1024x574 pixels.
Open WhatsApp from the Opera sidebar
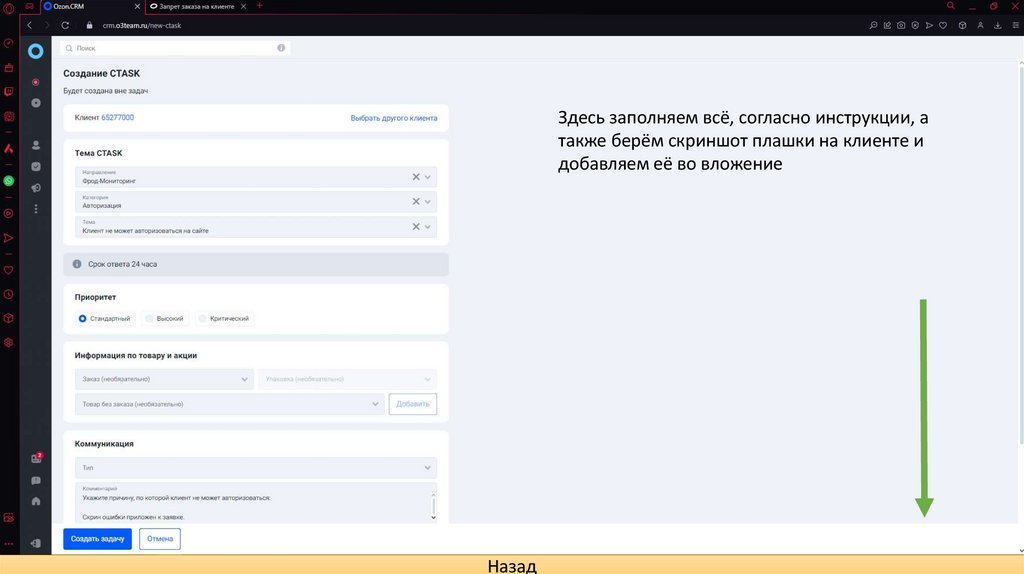8,181
